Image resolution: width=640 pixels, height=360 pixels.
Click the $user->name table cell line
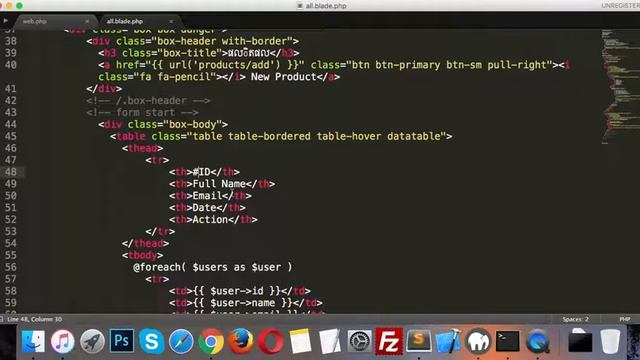246,303
